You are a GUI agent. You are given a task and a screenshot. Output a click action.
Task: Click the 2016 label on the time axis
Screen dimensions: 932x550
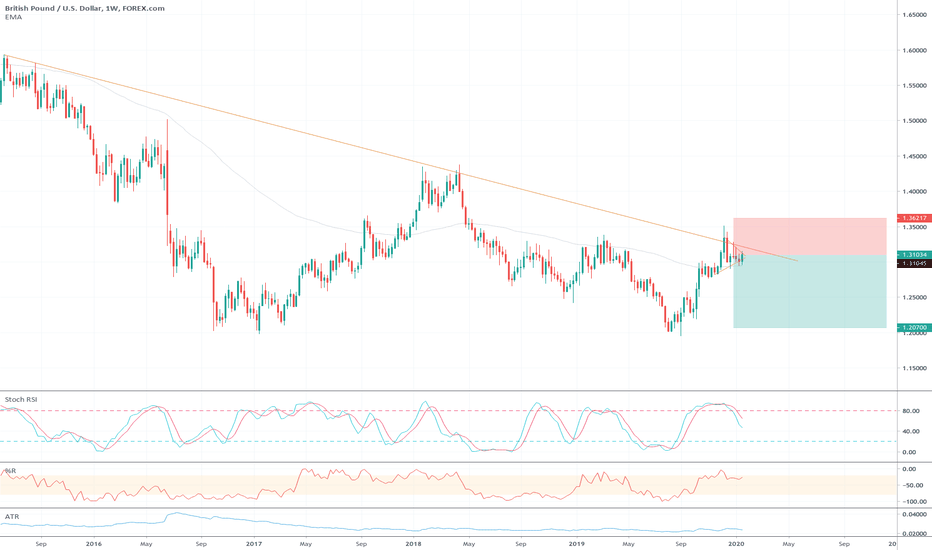pyautogui.click(x=94, y=544)
